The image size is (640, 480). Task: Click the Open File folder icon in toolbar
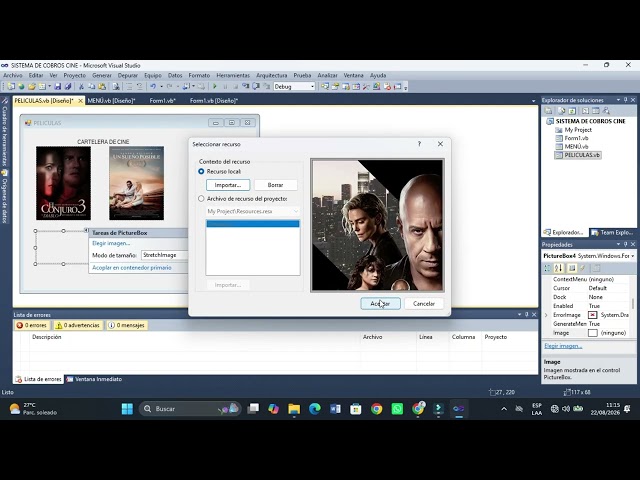click(31, 87)
